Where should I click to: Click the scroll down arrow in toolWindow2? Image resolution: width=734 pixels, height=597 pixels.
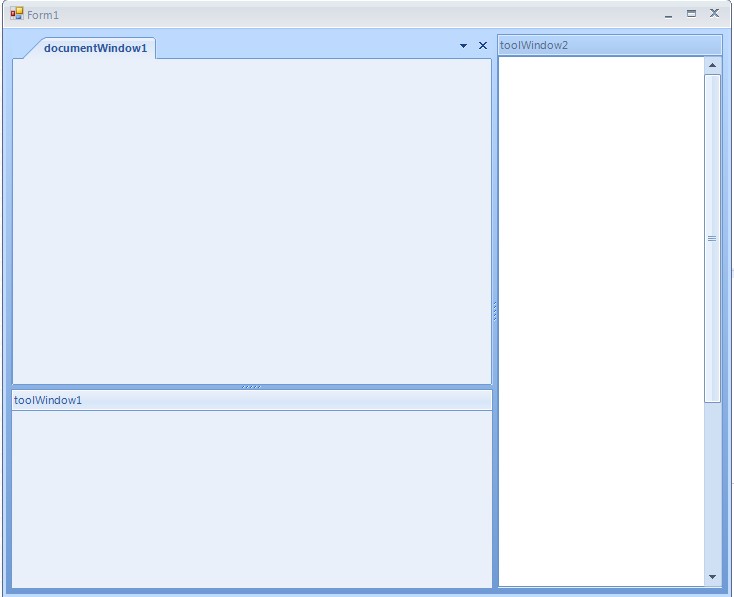click(x=712, y=577)
